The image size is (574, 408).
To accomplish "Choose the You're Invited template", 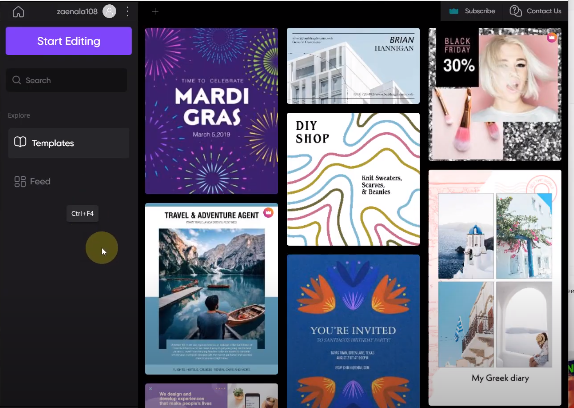I will (353, 331).
